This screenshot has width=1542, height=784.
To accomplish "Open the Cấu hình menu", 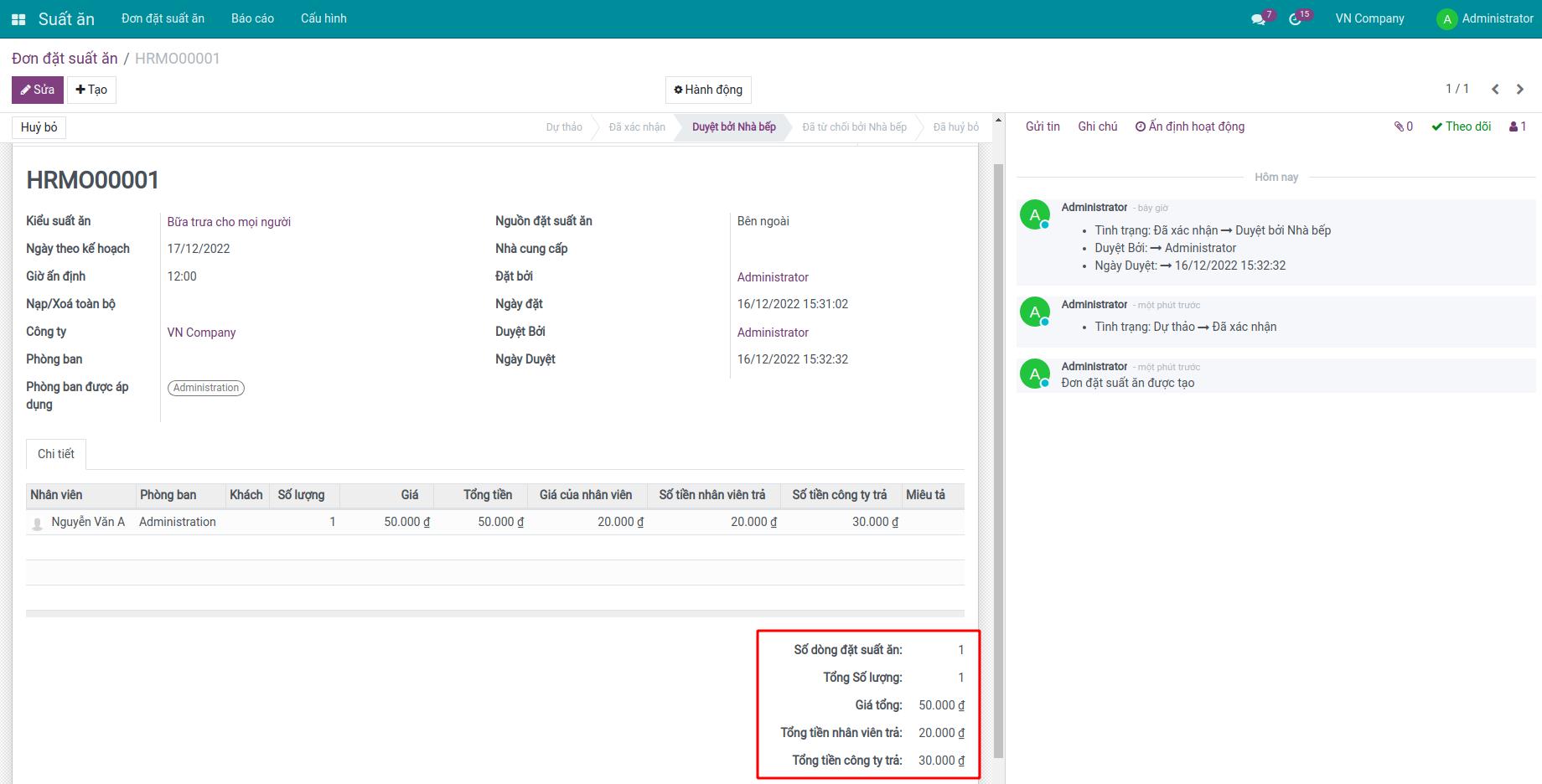I will pyautogui.click(x=323, y=18).
